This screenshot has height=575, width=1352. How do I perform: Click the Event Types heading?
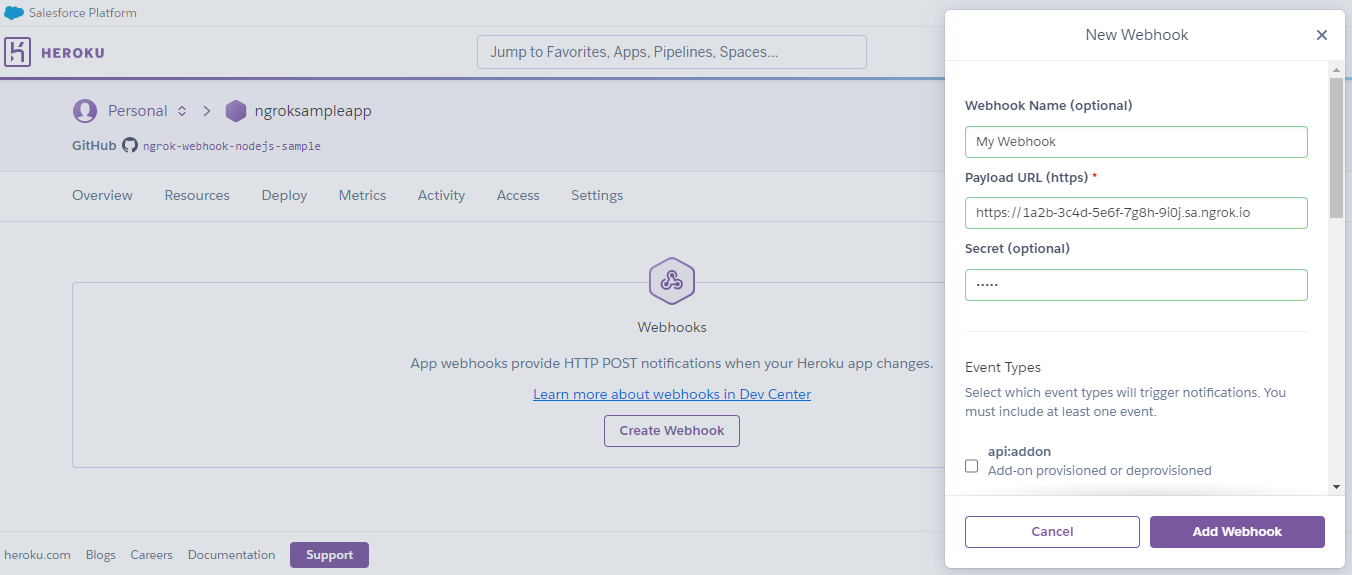pos(1003,367)
